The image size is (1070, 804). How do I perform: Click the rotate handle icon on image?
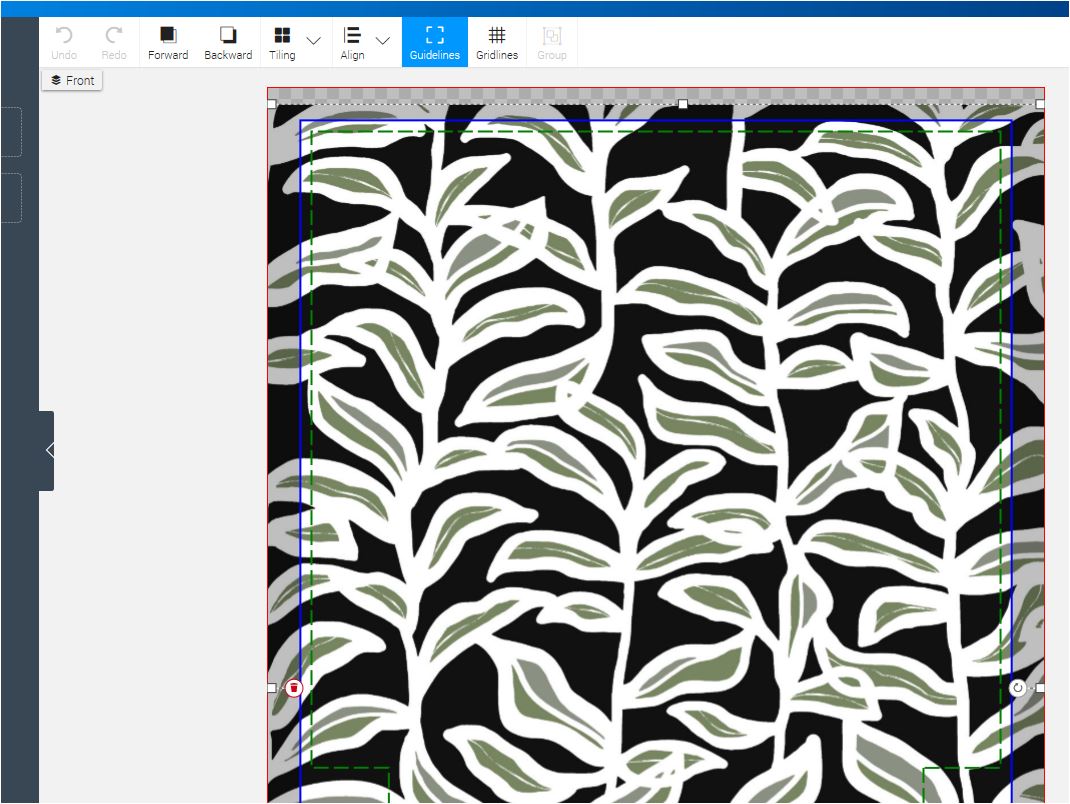click(1017, 688)
